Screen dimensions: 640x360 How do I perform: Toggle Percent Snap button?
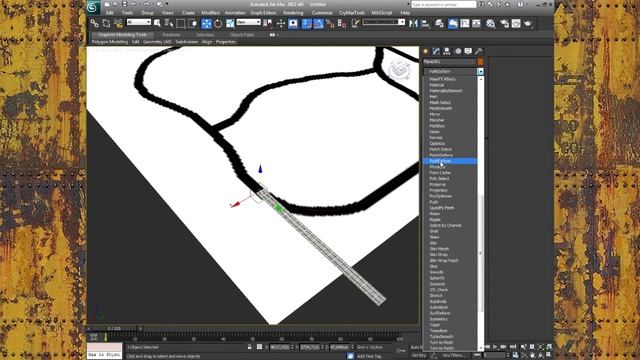click(330, 24)
